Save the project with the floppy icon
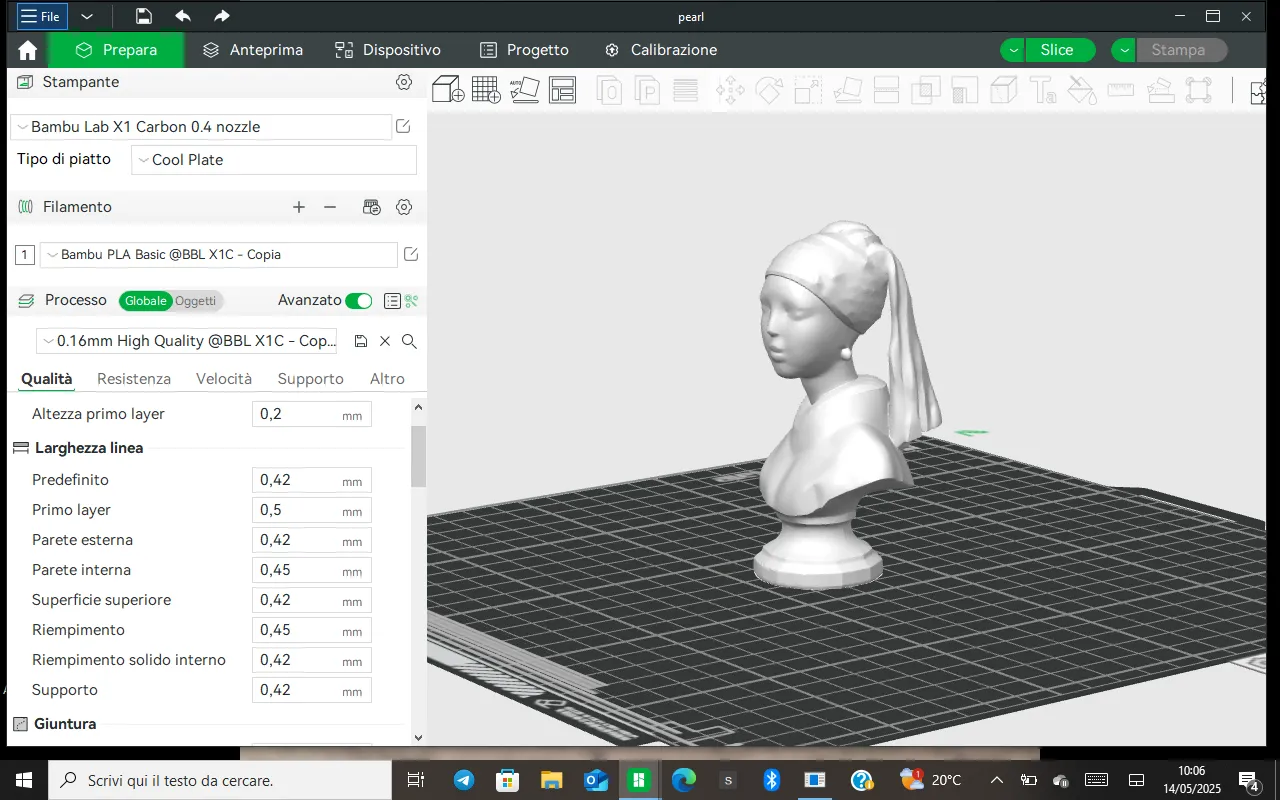The image size is (1280, 800). point(144,16)
